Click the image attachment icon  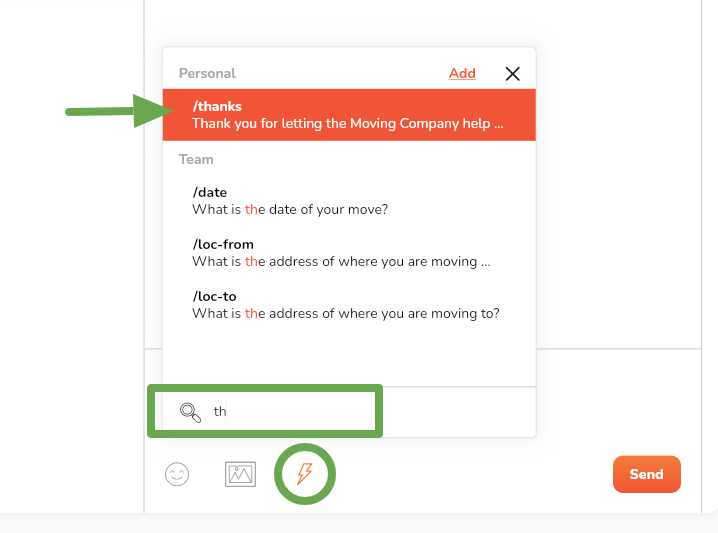[240, 474]
